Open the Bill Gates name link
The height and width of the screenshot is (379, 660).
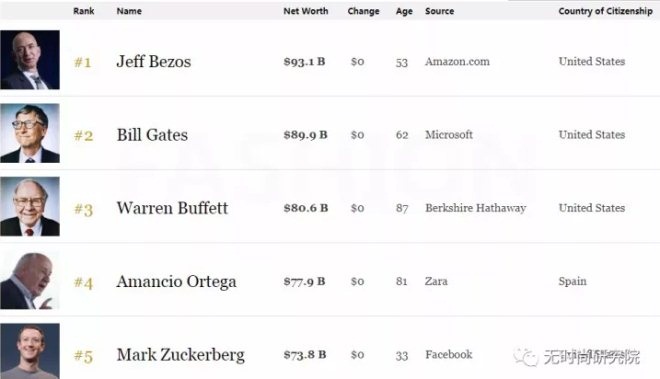[152, 135]
